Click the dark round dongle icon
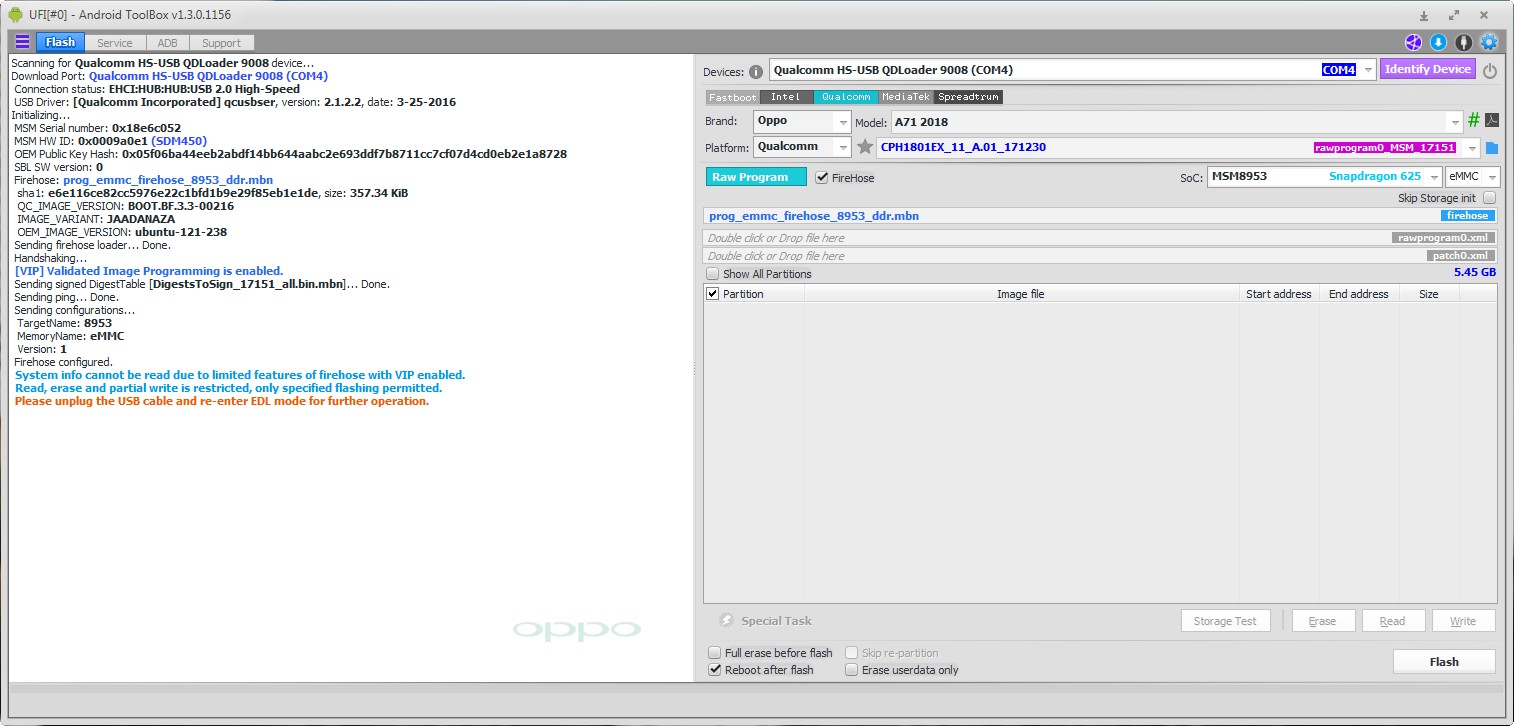1514x726 pixels. tap(1463, 42)
